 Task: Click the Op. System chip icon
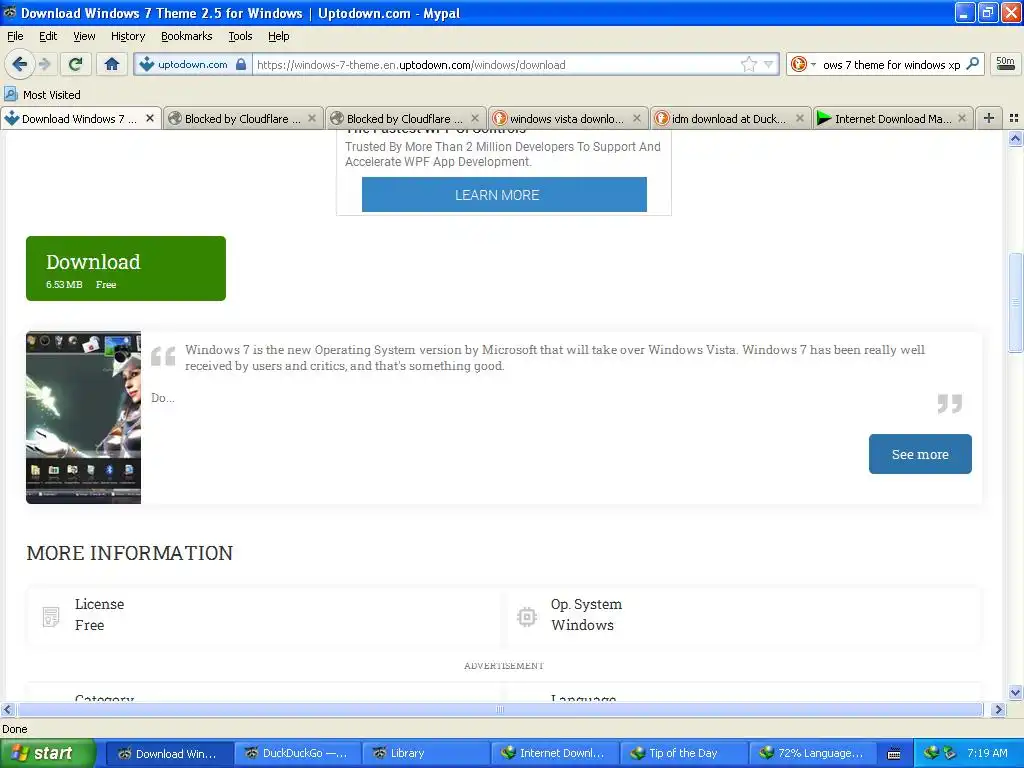coord(526,616)
